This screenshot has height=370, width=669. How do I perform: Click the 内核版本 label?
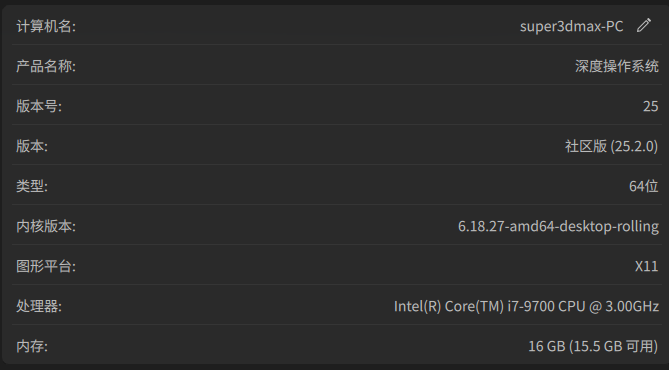click(46, 226)
